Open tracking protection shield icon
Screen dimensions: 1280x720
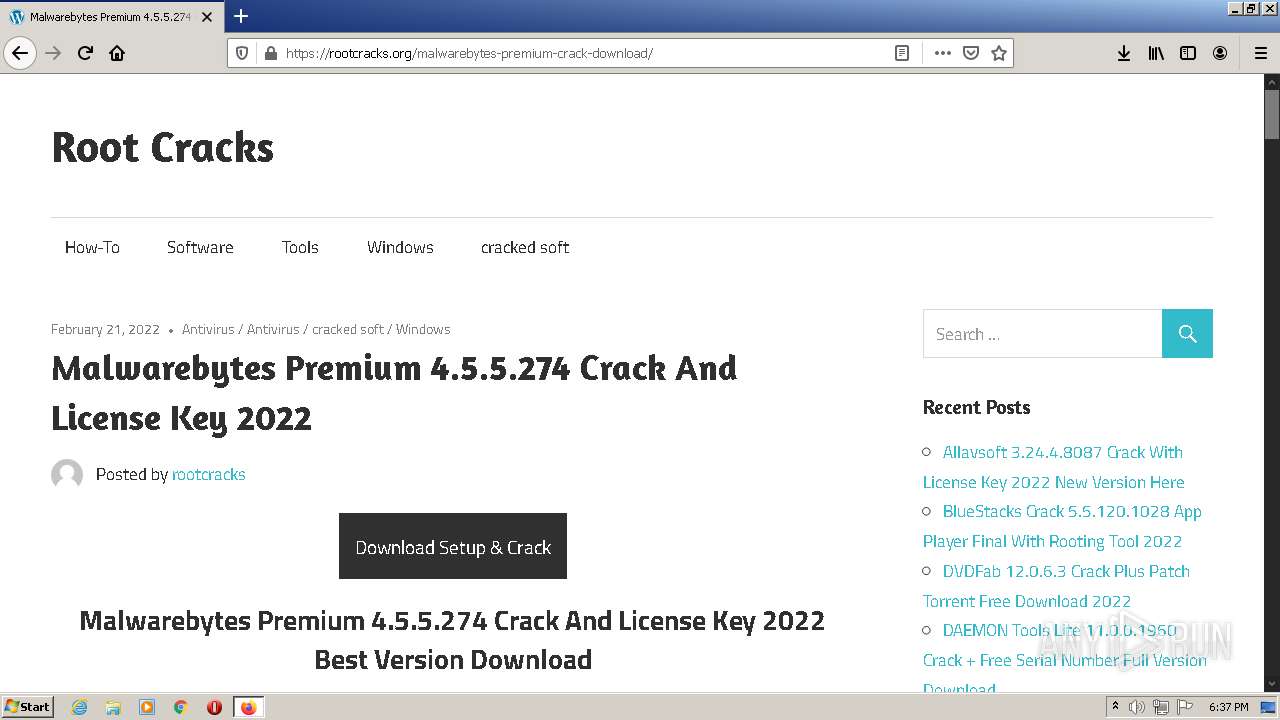point(241,53)
